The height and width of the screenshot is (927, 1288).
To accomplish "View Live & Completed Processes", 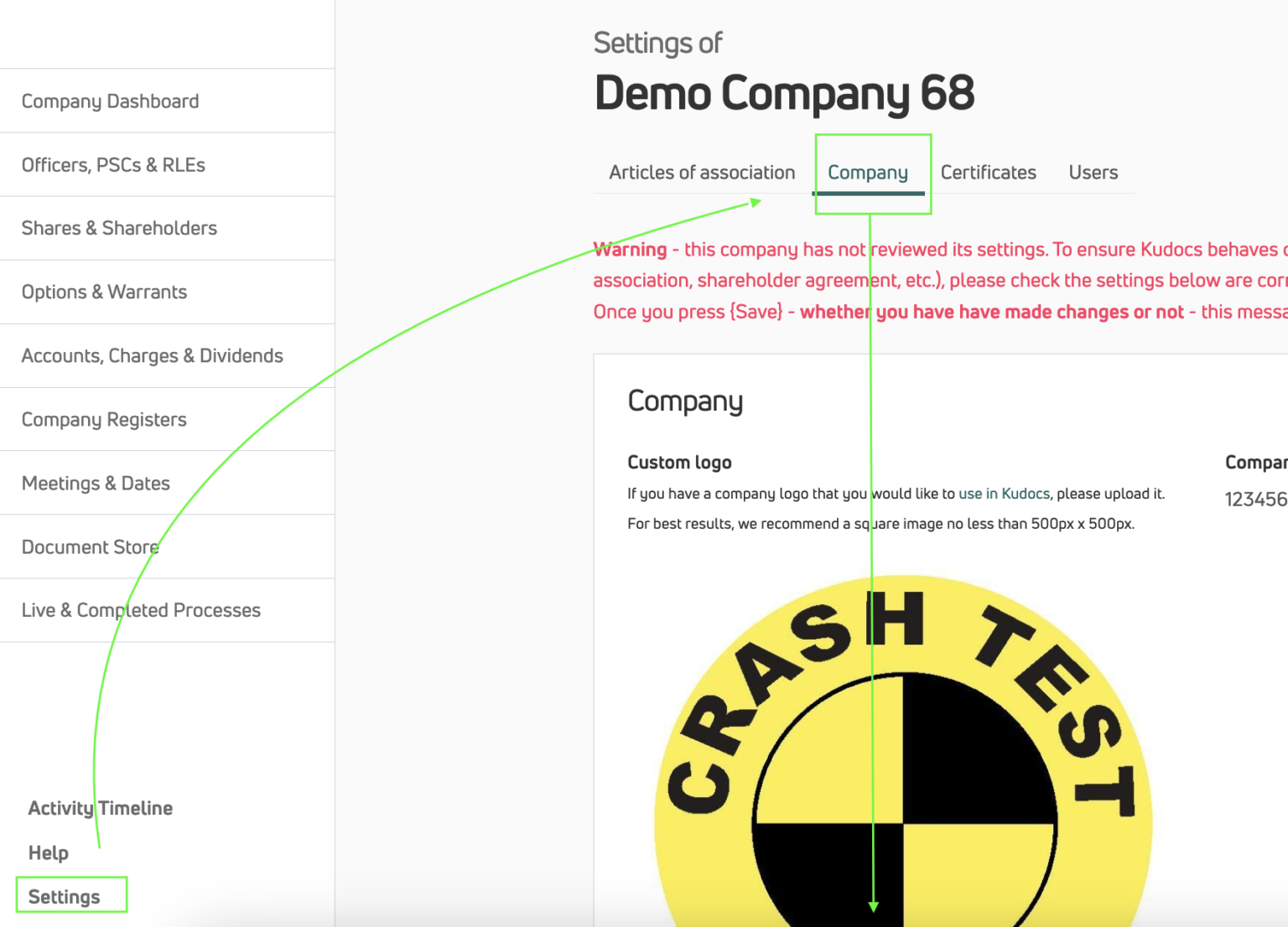I will tap(141, 610).
